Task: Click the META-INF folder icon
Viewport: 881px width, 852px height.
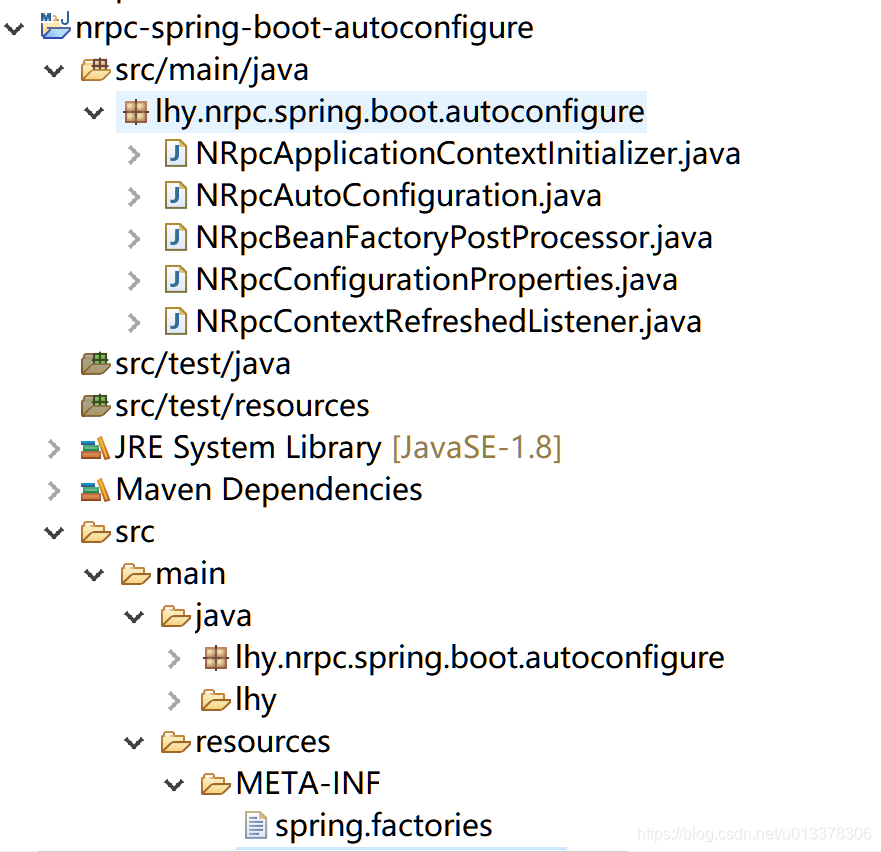Action: (216, 783)
